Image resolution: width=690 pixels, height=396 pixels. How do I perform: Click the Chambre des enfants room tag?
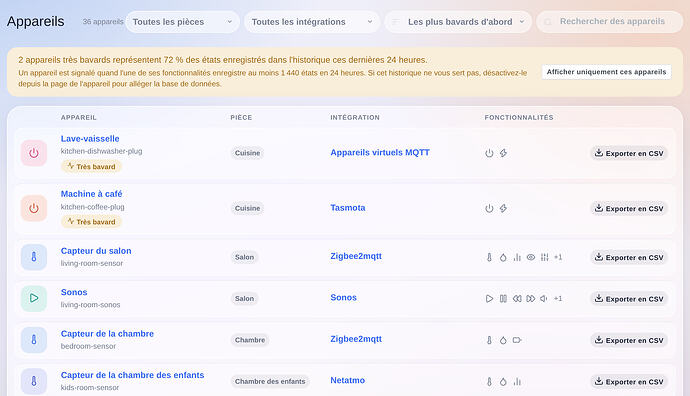coord(270,381)
